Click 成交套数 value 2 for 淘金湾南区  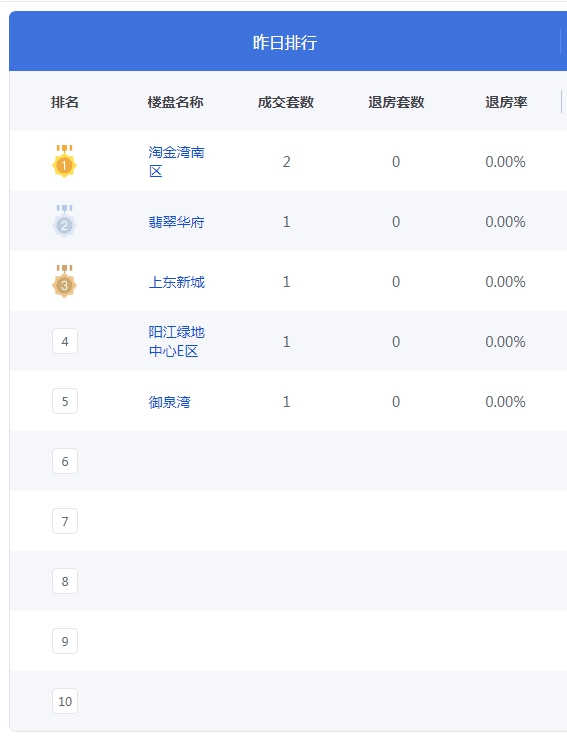tap(286, 162)
